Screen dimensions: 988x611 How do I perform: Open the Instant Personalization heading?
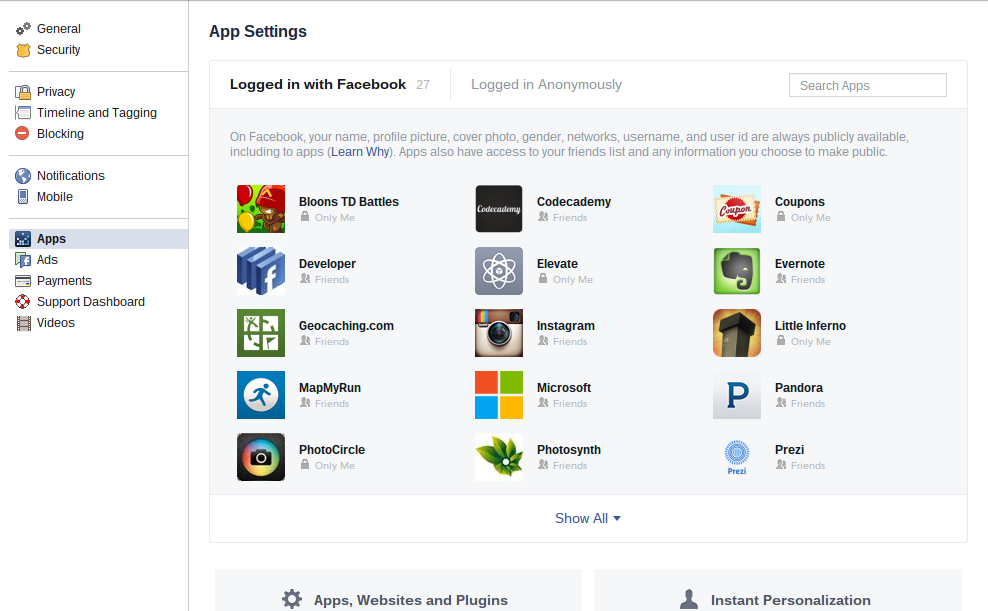pyautogui.click(x=791, y=600)
